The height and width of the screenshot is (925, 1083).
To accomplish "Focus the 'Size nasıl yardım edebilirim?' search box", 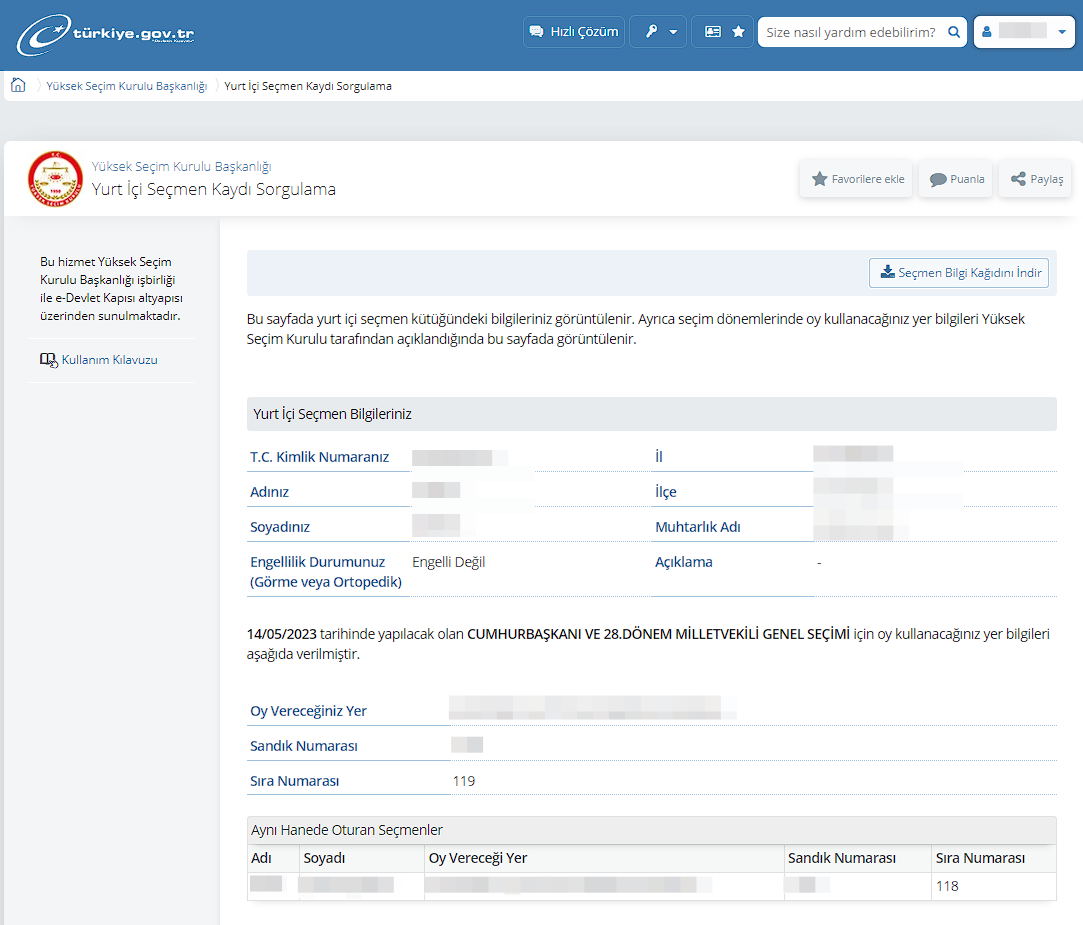I will point(850,32).
